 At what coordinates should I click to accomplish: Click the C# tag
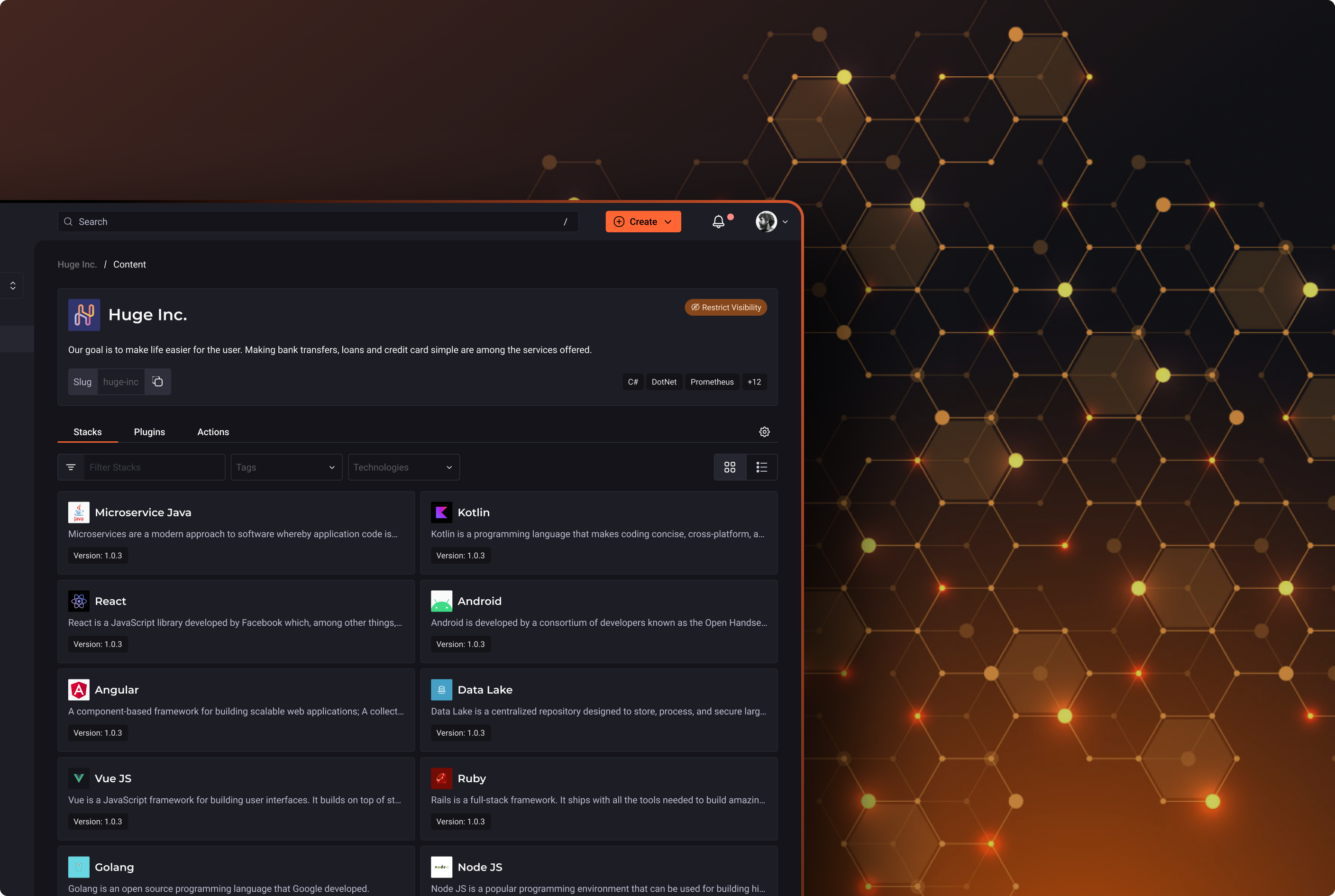tap(632, 382)
